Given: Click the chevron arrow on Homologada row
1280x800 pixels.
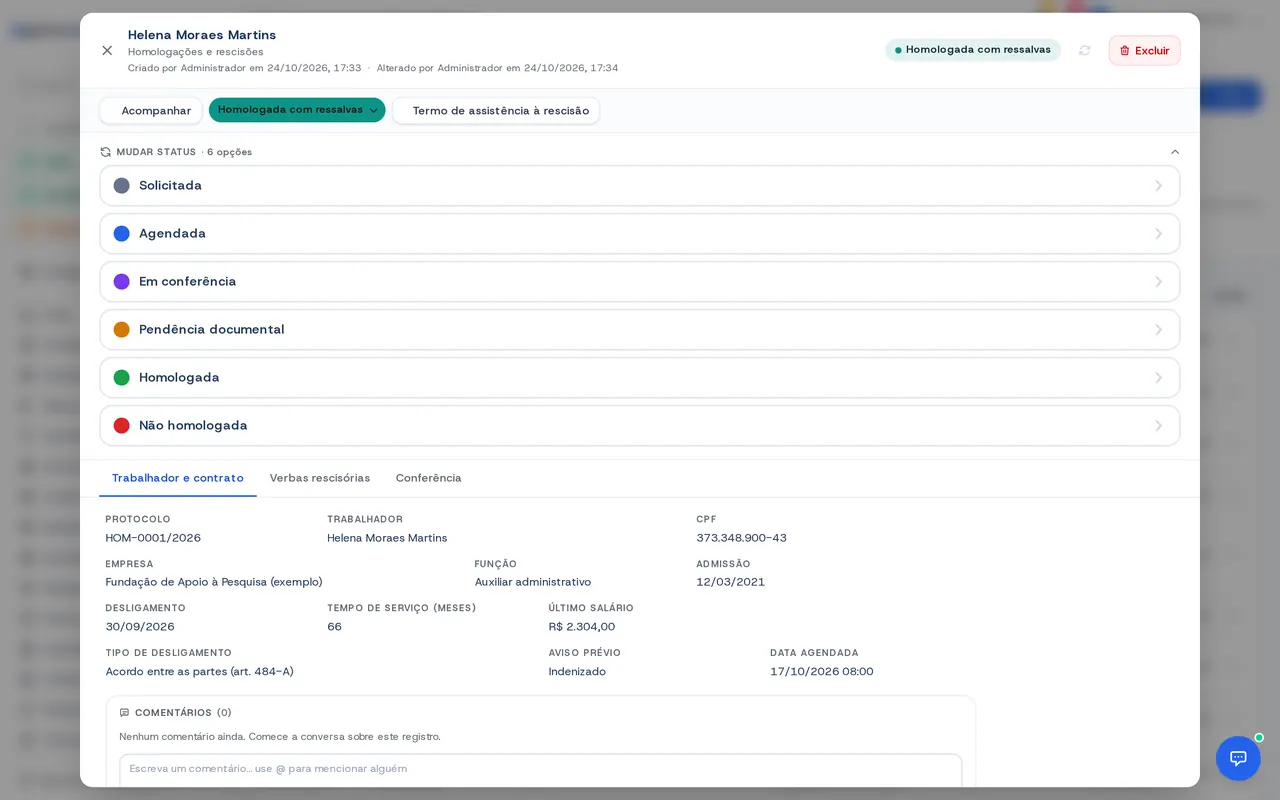Looking at the screenshot, I should (1159, 378).
